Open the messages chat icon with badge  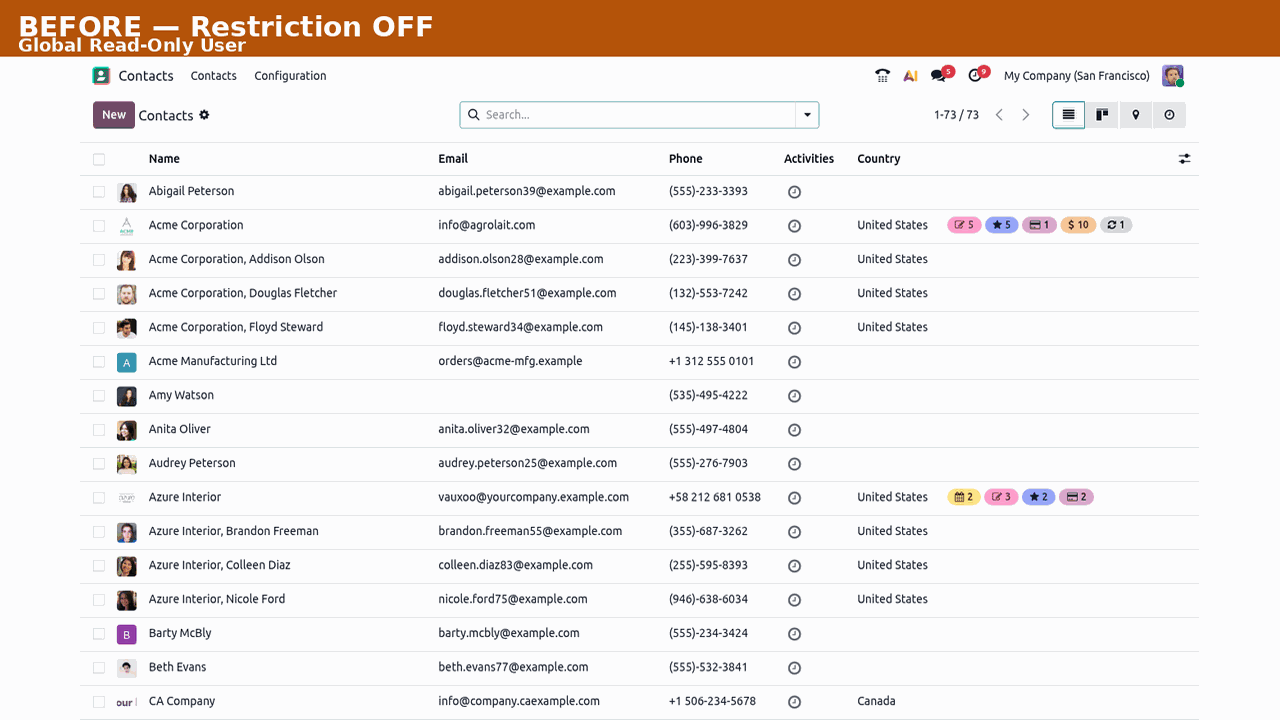pos(939,76)
